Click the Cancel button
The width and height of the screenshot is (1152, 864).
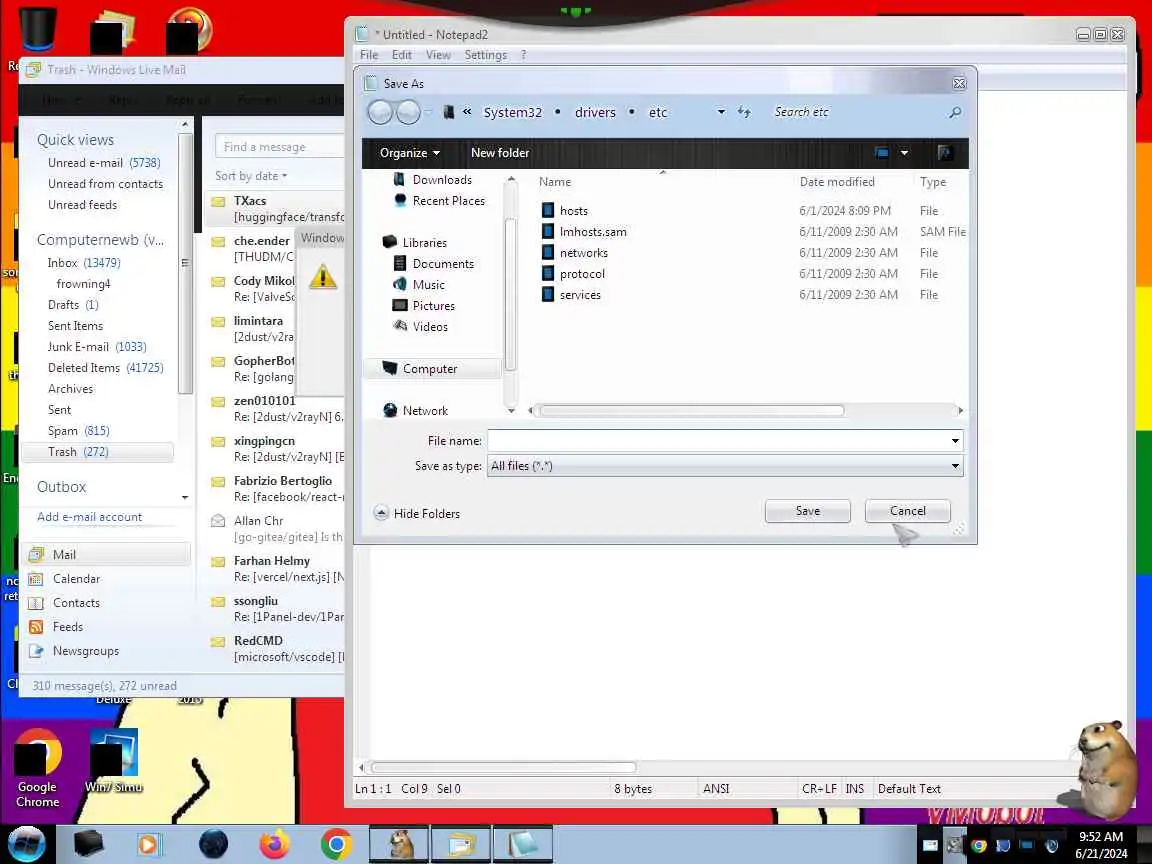907,511
